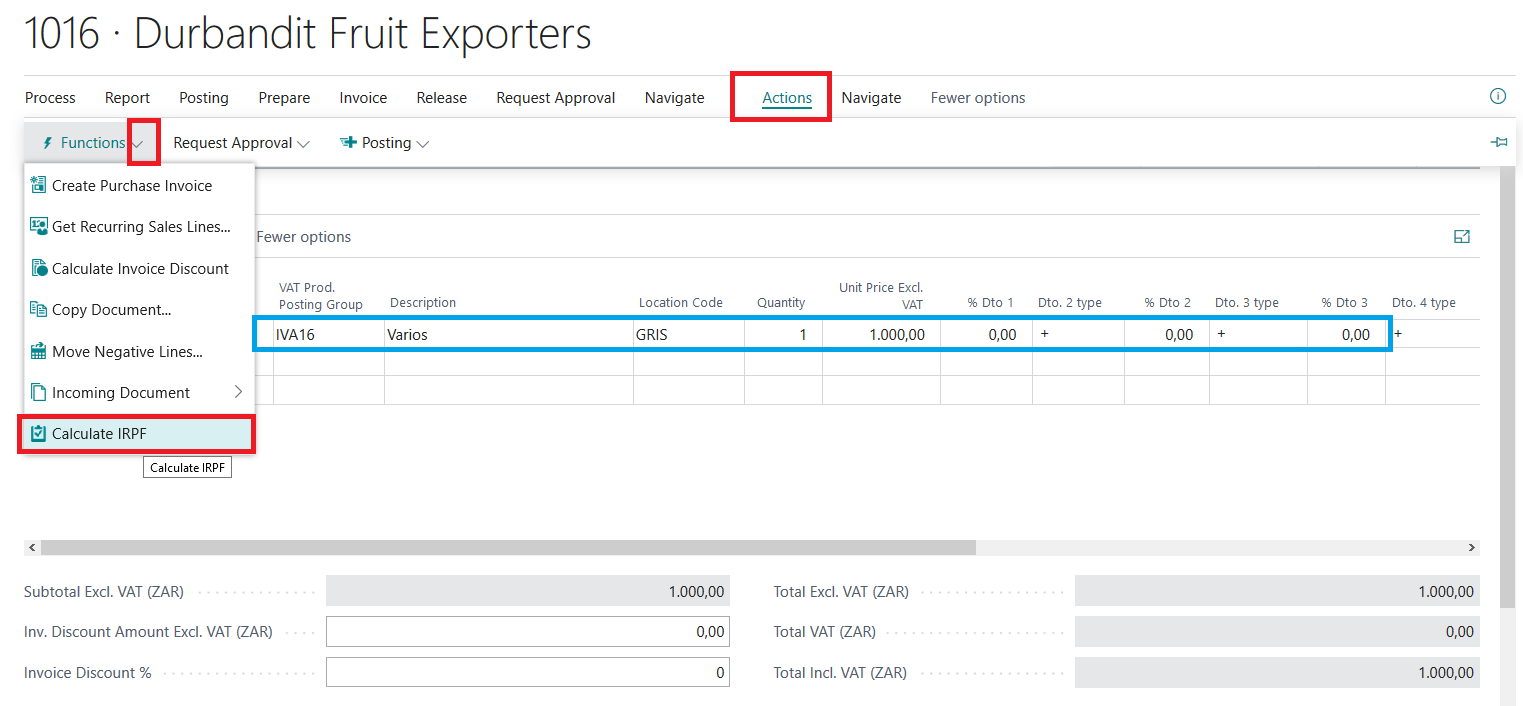Click the Calculate IRPF clipboard icon
The height and width of the screenshot is (706, 1523).
pyautogui.click(x=39, y=434)
